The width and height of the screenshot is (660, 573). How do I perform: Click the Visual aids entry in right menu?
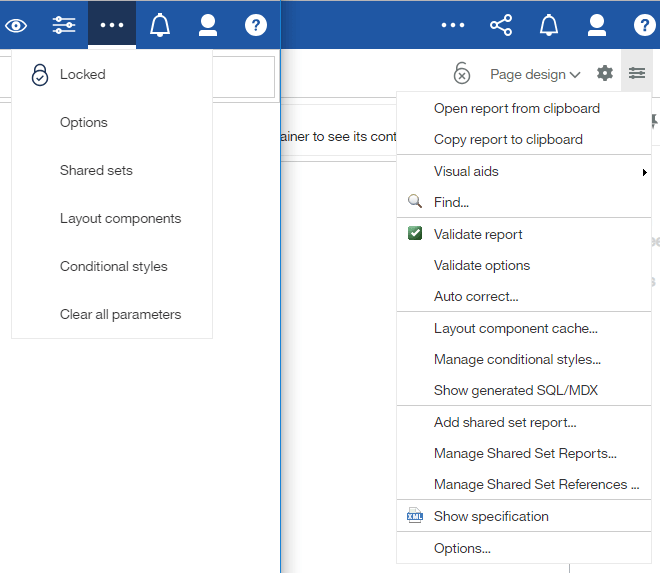pyautogui.click(x=524, y=172)
